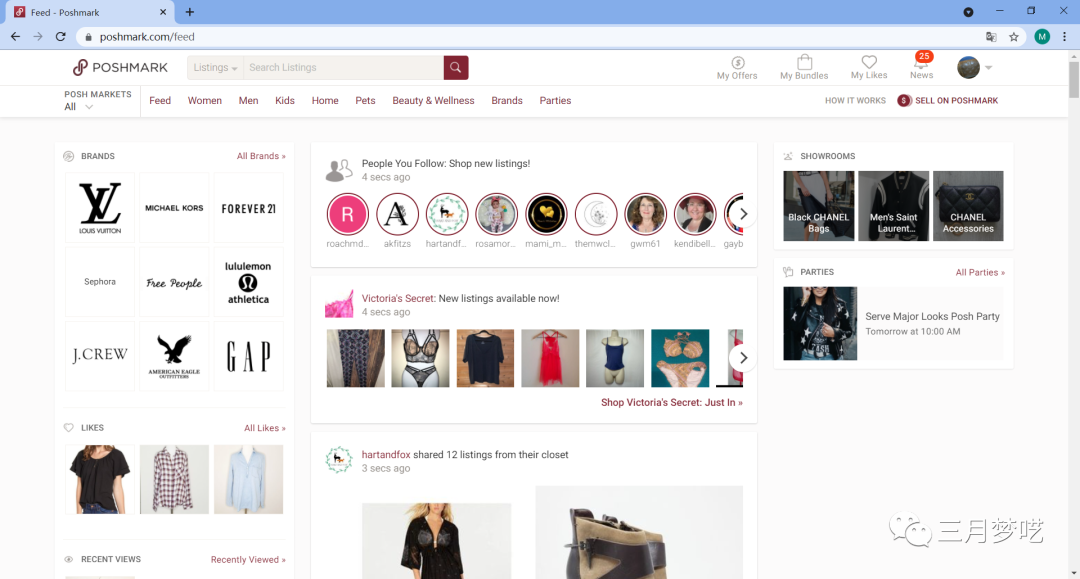Open hartandf profile avatar in followed list
This screenshot has width=1080, height=579.
[447, 214]
